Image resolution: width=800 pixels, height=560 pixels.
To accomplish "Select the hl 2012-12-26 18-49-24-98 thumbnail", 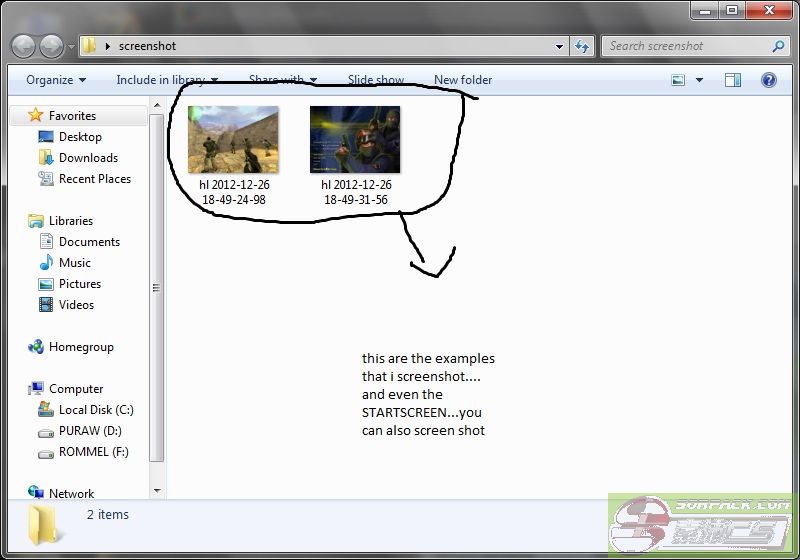I will point(234,140).
